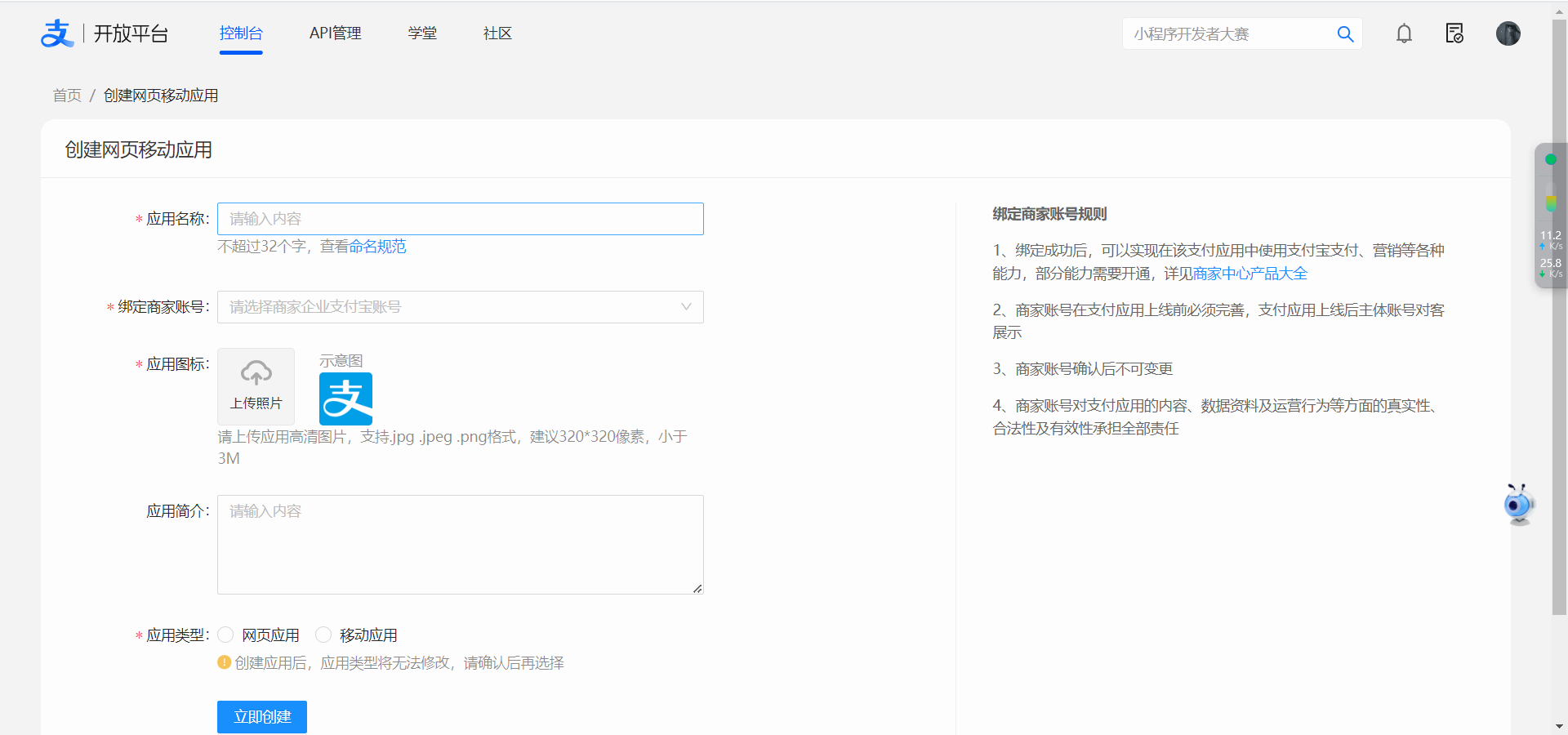Click the cloud upload photo icon
The width and height of the screenshot is (1568, 735).
pos(256,374)
